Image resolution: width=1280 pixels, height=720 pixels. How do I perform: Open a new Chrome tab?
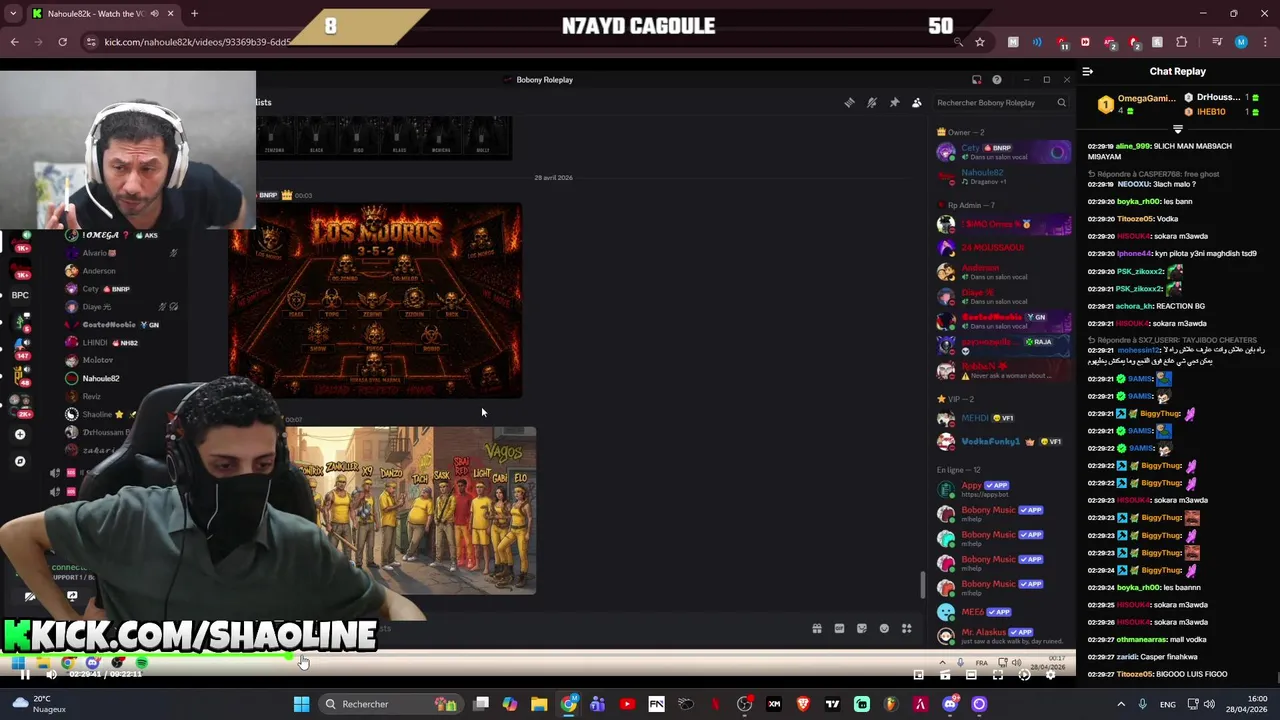point(194,13)
